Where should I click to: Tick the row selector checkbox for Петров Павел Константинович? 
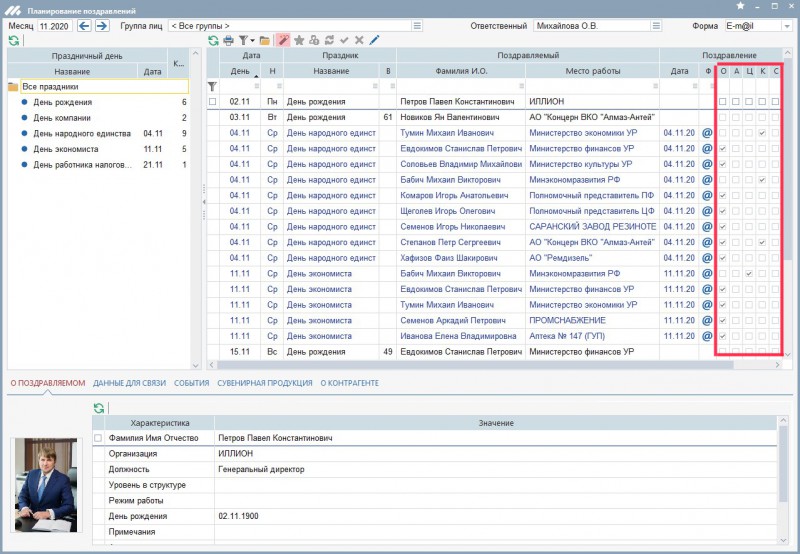pos(212,102)
